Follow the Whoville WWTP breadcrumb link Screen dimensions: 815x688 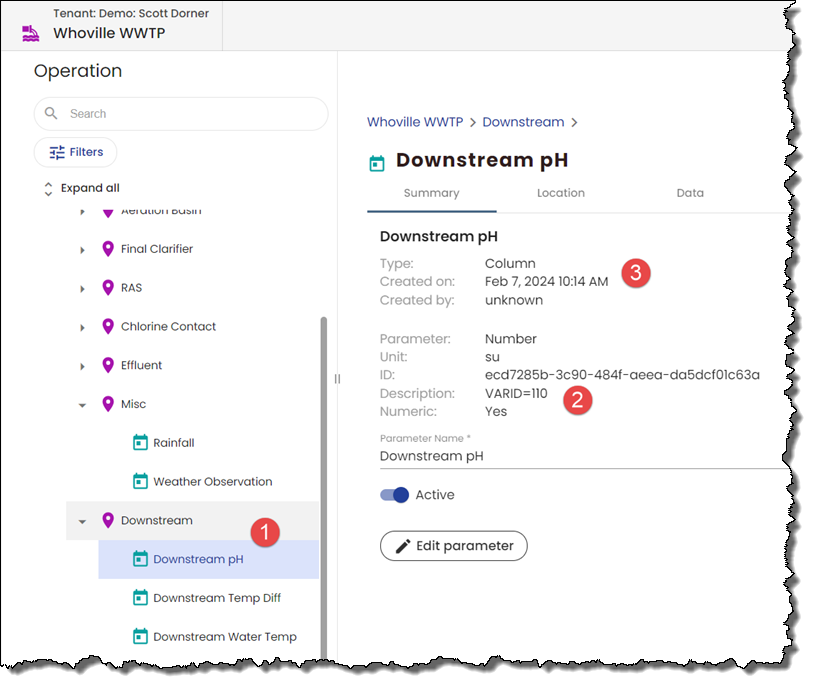coord(414,122)
